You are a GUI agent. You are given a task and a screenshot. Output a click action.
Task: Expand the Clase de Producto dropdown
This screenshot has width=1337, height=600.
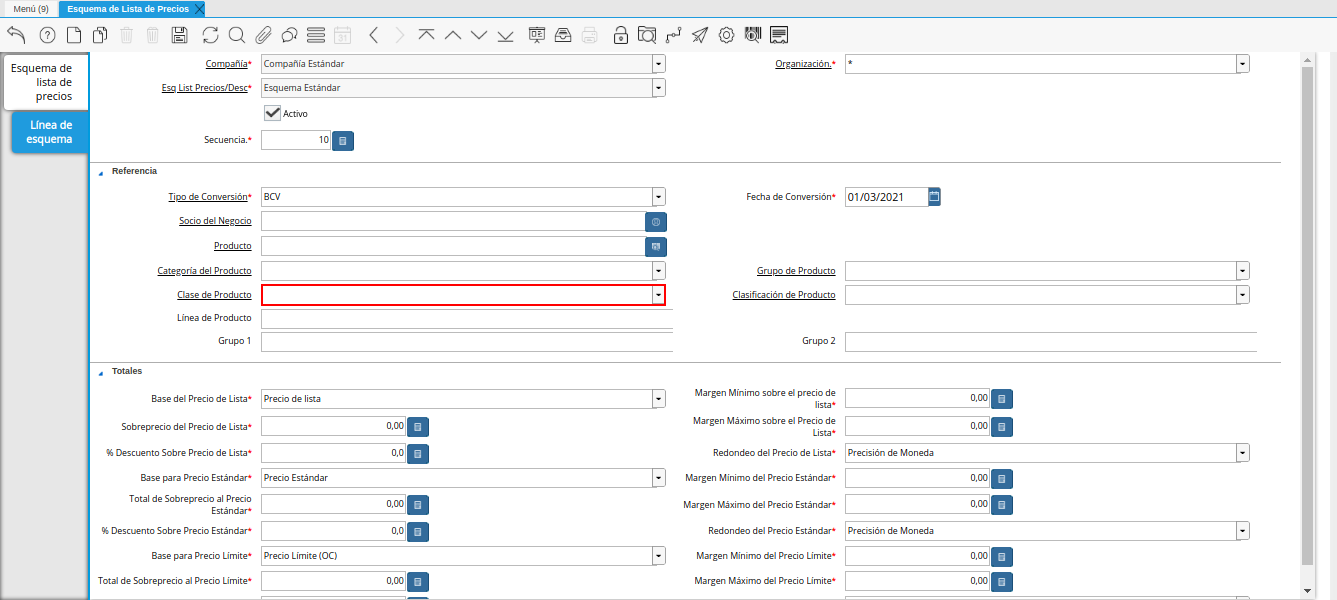[658, 295]
